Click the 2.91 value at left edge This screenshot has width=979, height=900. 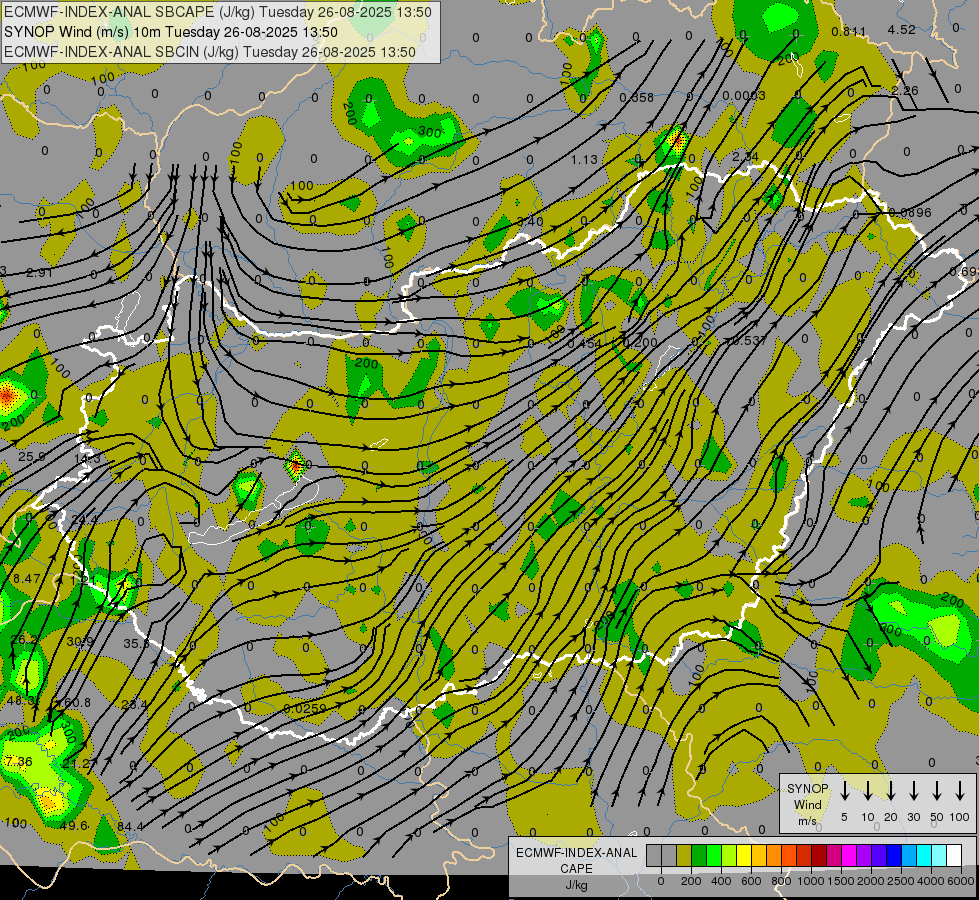coord(39,272)
